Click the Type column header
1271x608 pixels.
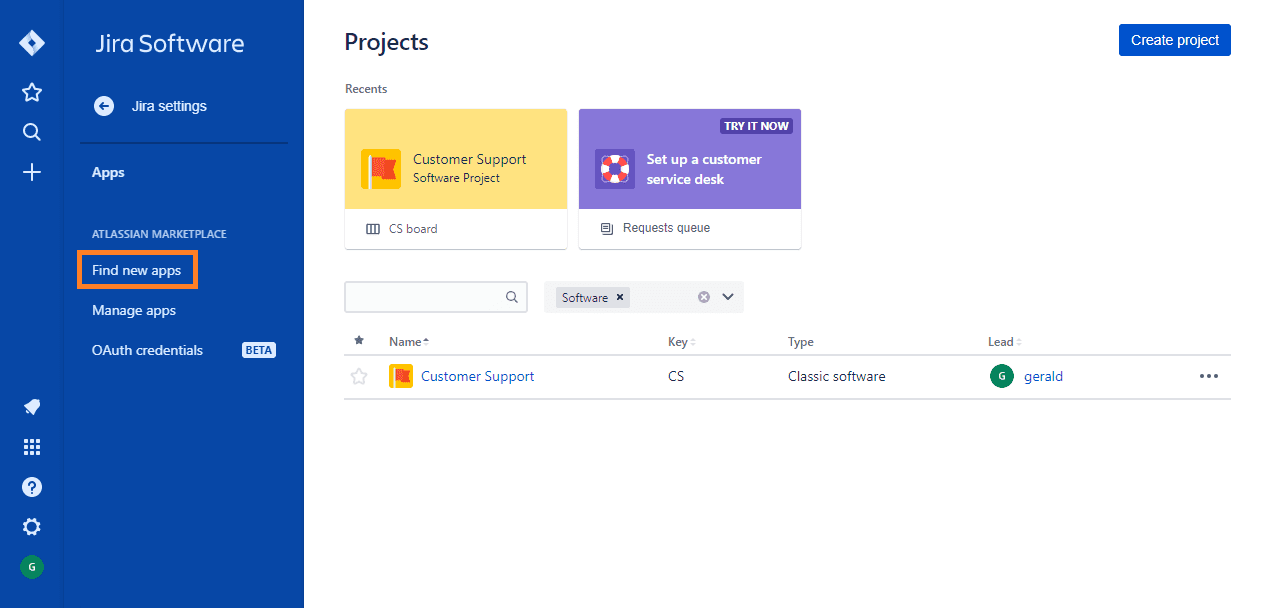801,342
